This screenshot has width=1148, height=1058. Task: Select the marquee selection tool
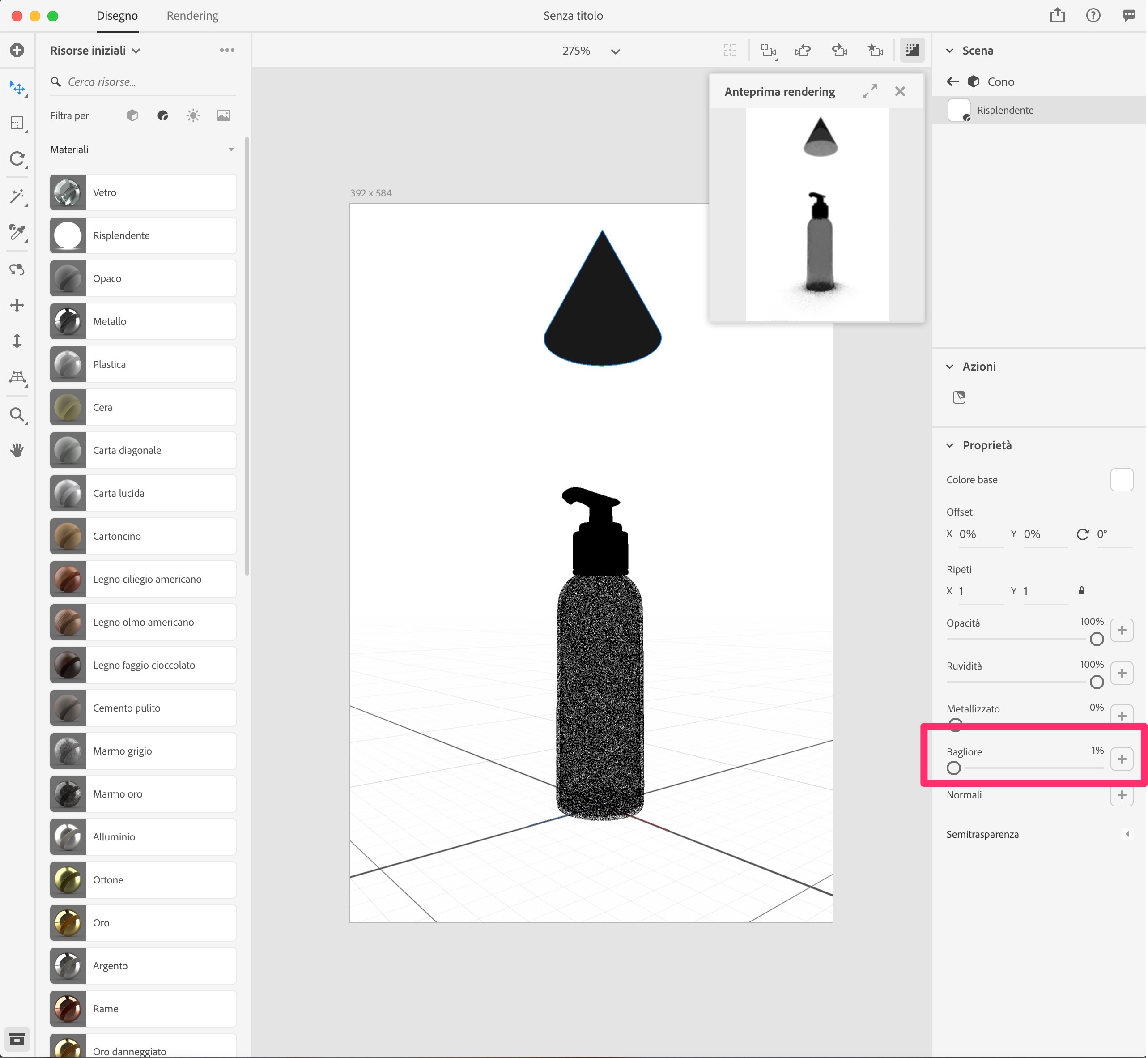click(x=17, y=123)
